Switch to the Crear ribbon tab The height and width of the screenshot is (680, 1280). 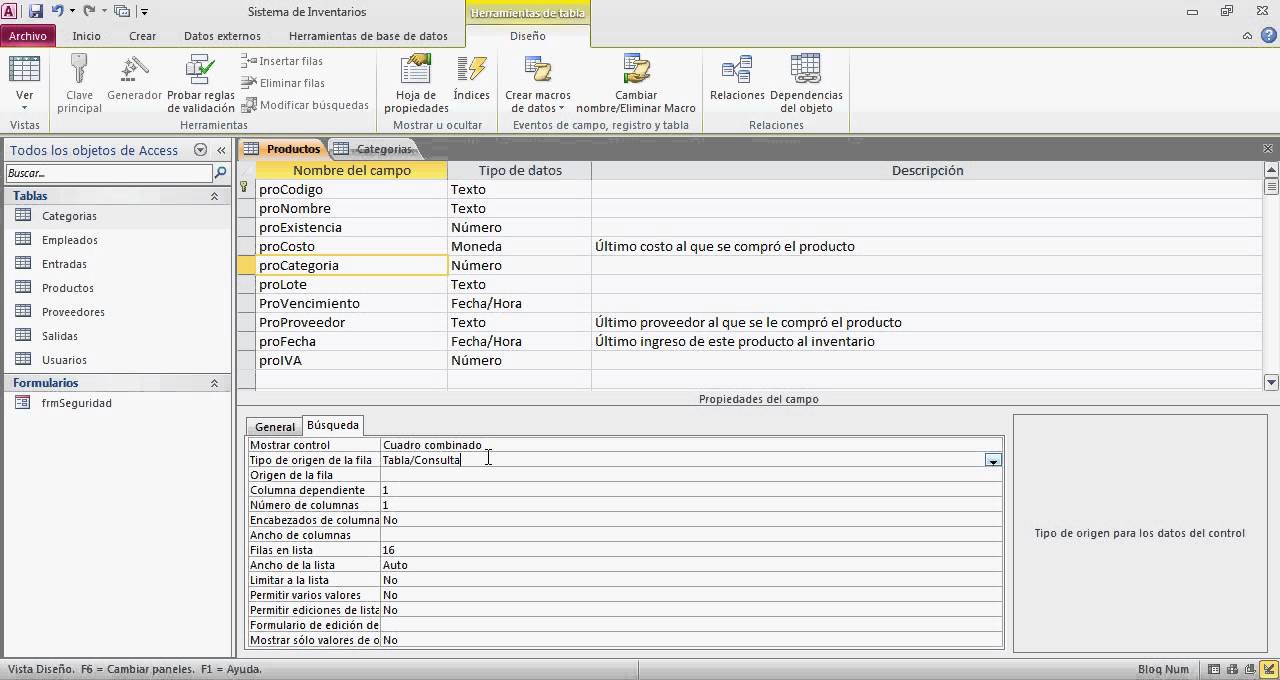coord(142,36)
